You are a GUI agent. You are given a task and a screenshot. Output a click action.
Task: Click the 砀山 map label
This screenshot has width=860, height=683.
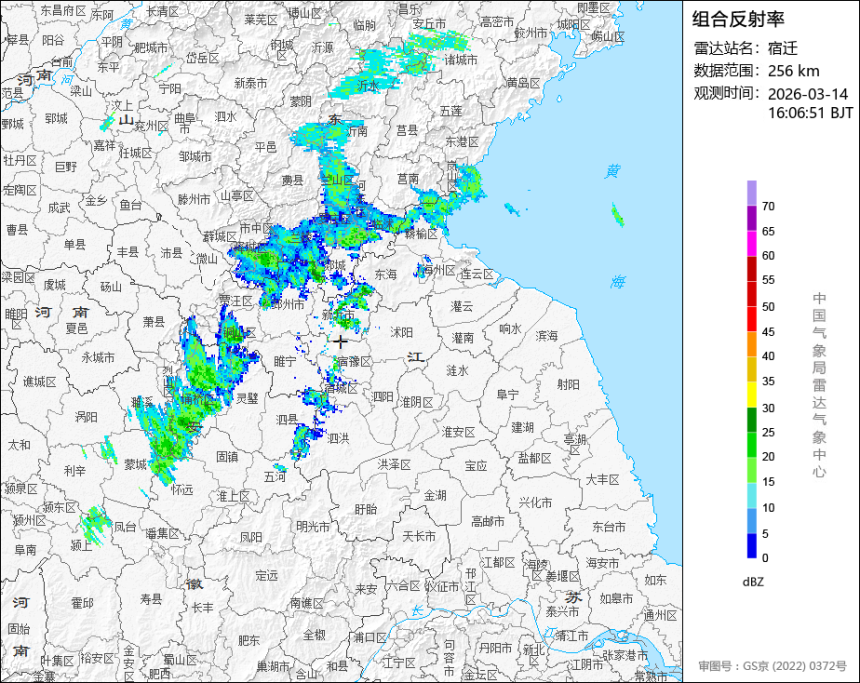click(x=111, y=286)
